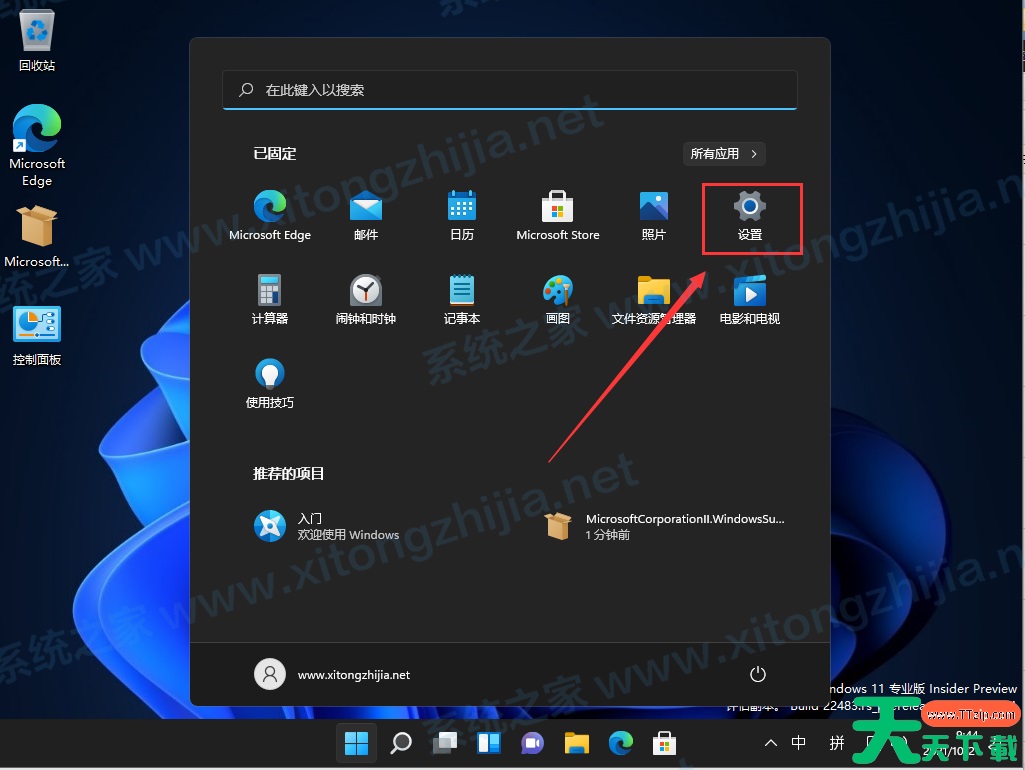
Task: Click the power button in start menu
Action: coord(758,675)
